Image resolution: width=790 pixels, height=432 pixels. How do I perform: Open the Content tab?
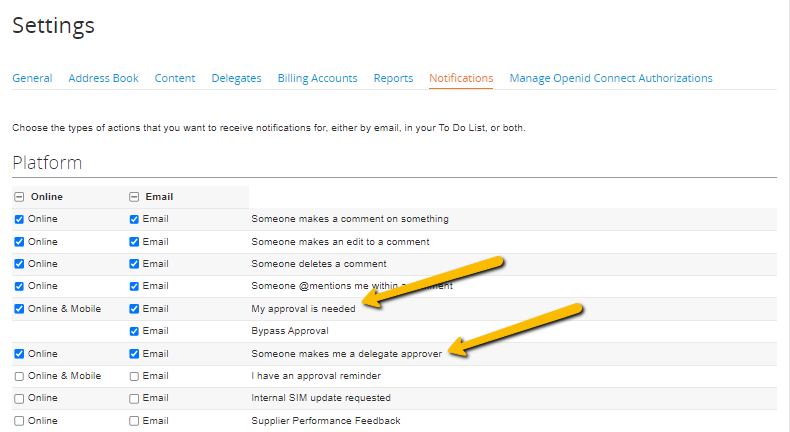pyautogui.click(x=175, y=78)
